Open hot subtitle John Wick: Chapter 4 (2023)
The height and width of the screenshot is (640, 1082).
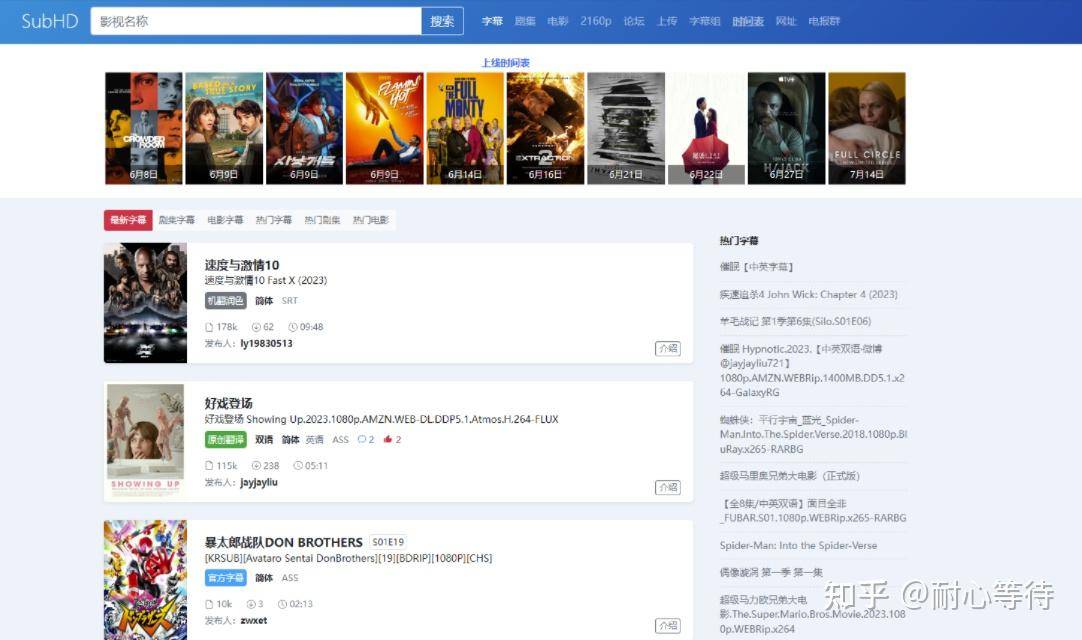click(x=809, y=295)
